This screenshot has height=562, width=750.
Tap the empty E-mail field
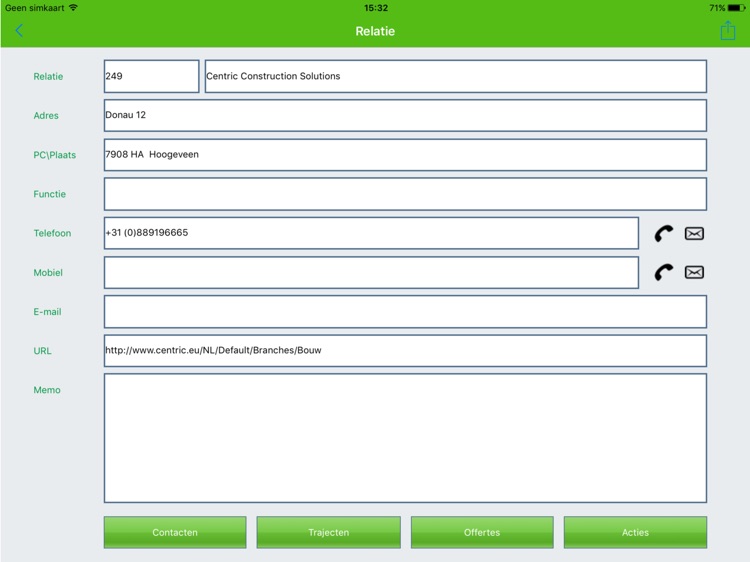coord(405,312)
